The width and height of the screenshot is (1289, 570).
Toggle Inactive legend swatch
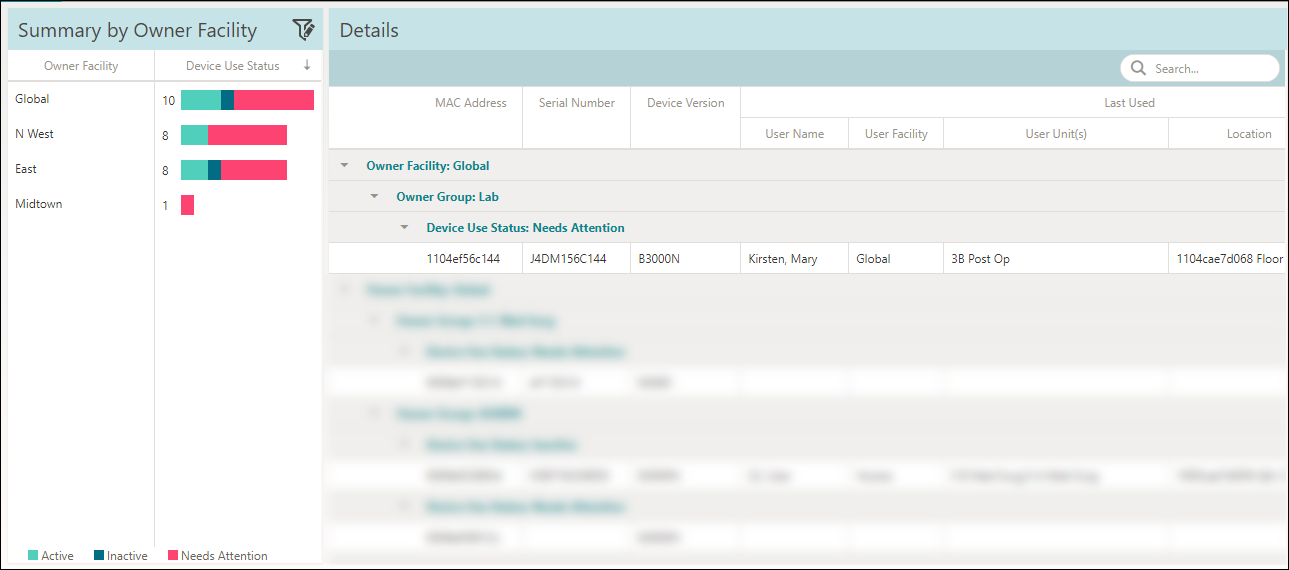99,555
